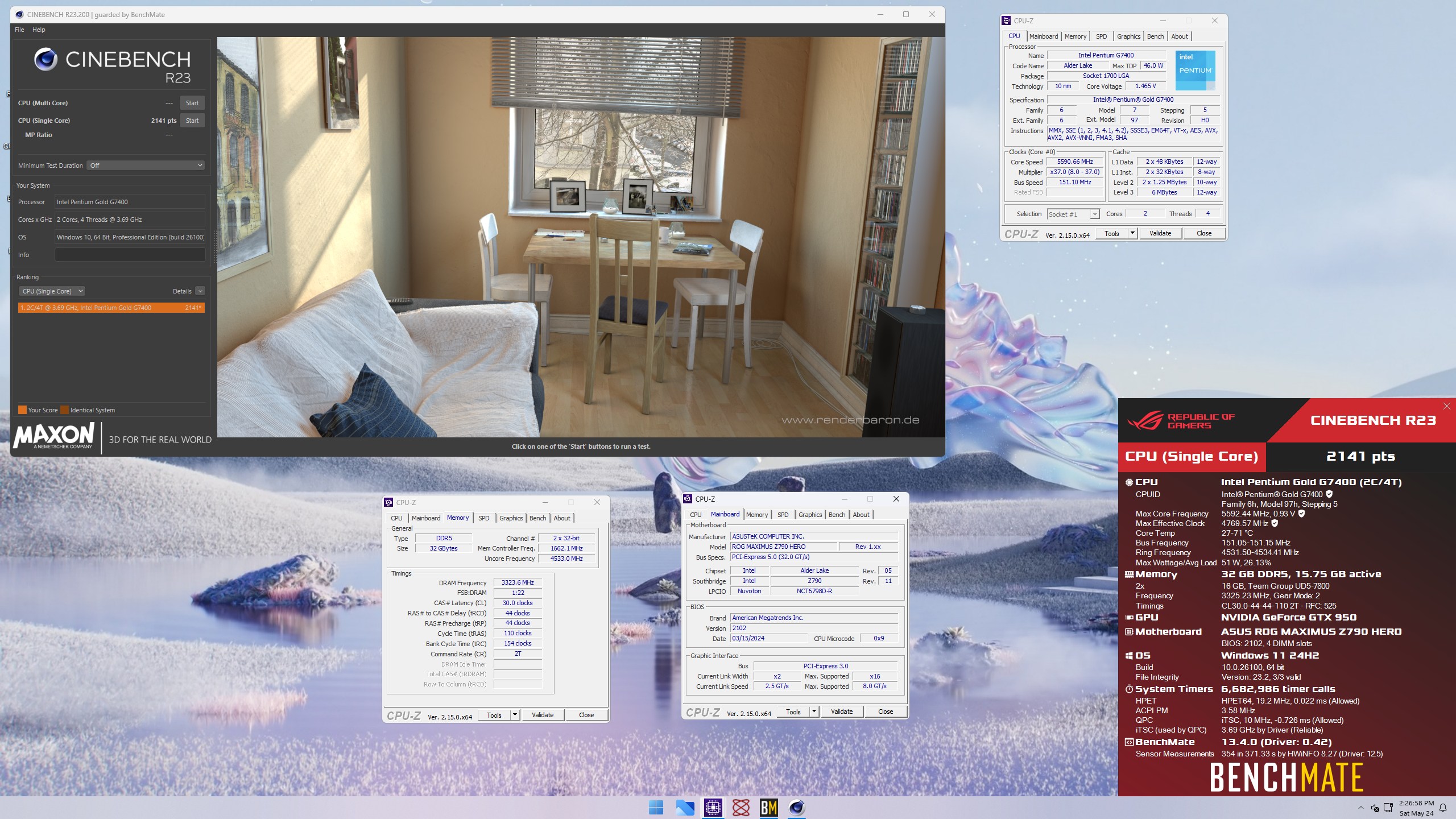Image resolution: width=1456 pixels, height=819 pixels.
Task: Click the CPU-Z title icon in top-right window
Action: (1006, 20)
